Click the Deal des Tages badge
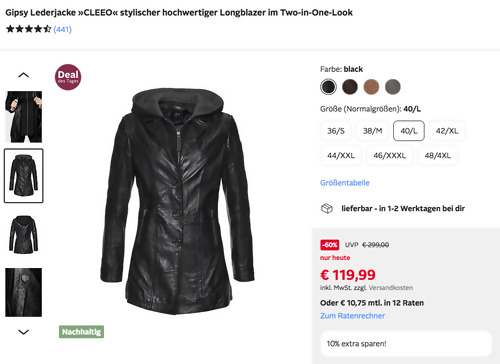This screenshot has width=500, height=364. click(x=68, y=77)
